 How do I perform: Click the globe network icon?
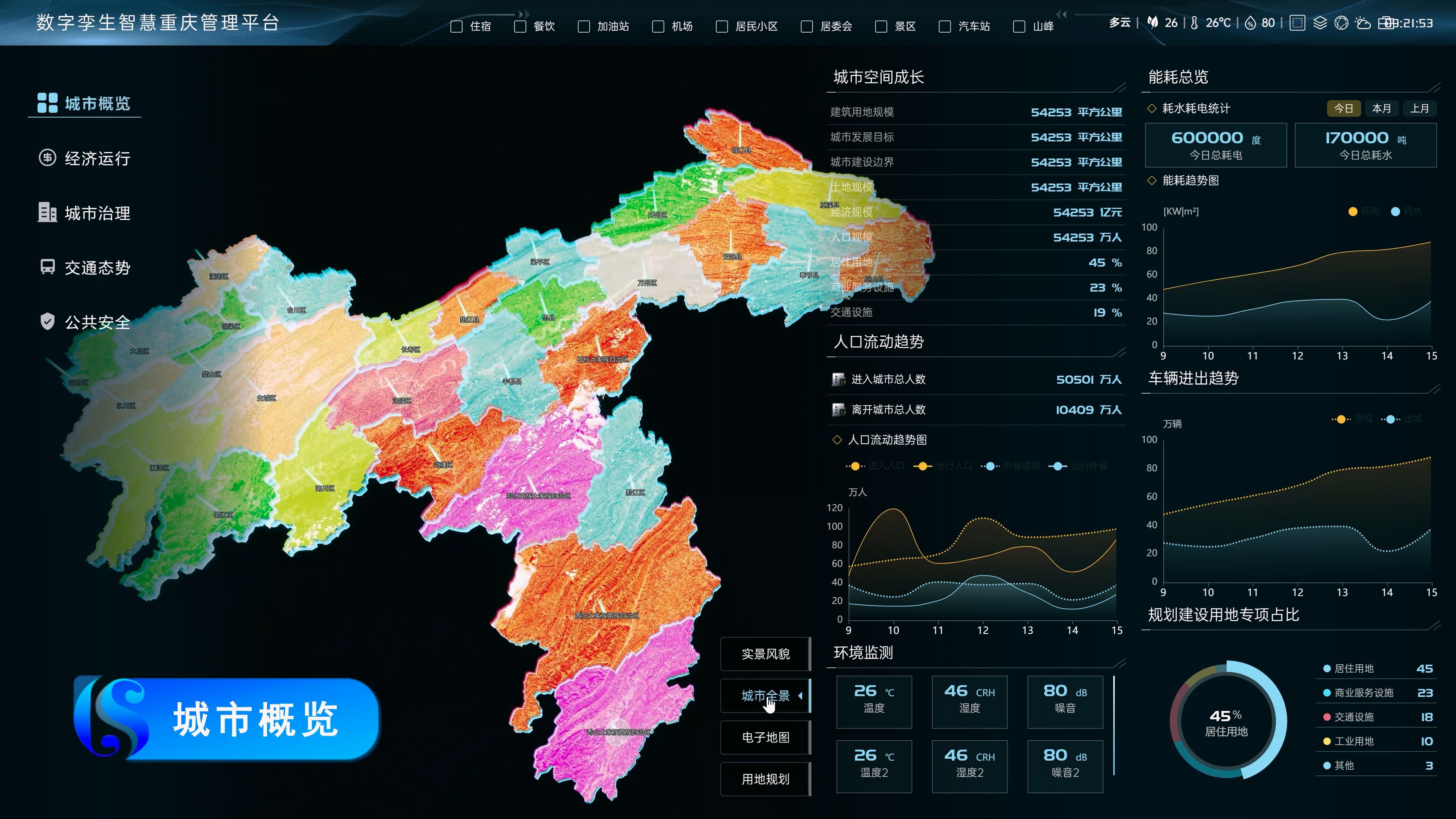click(1341, 23)
